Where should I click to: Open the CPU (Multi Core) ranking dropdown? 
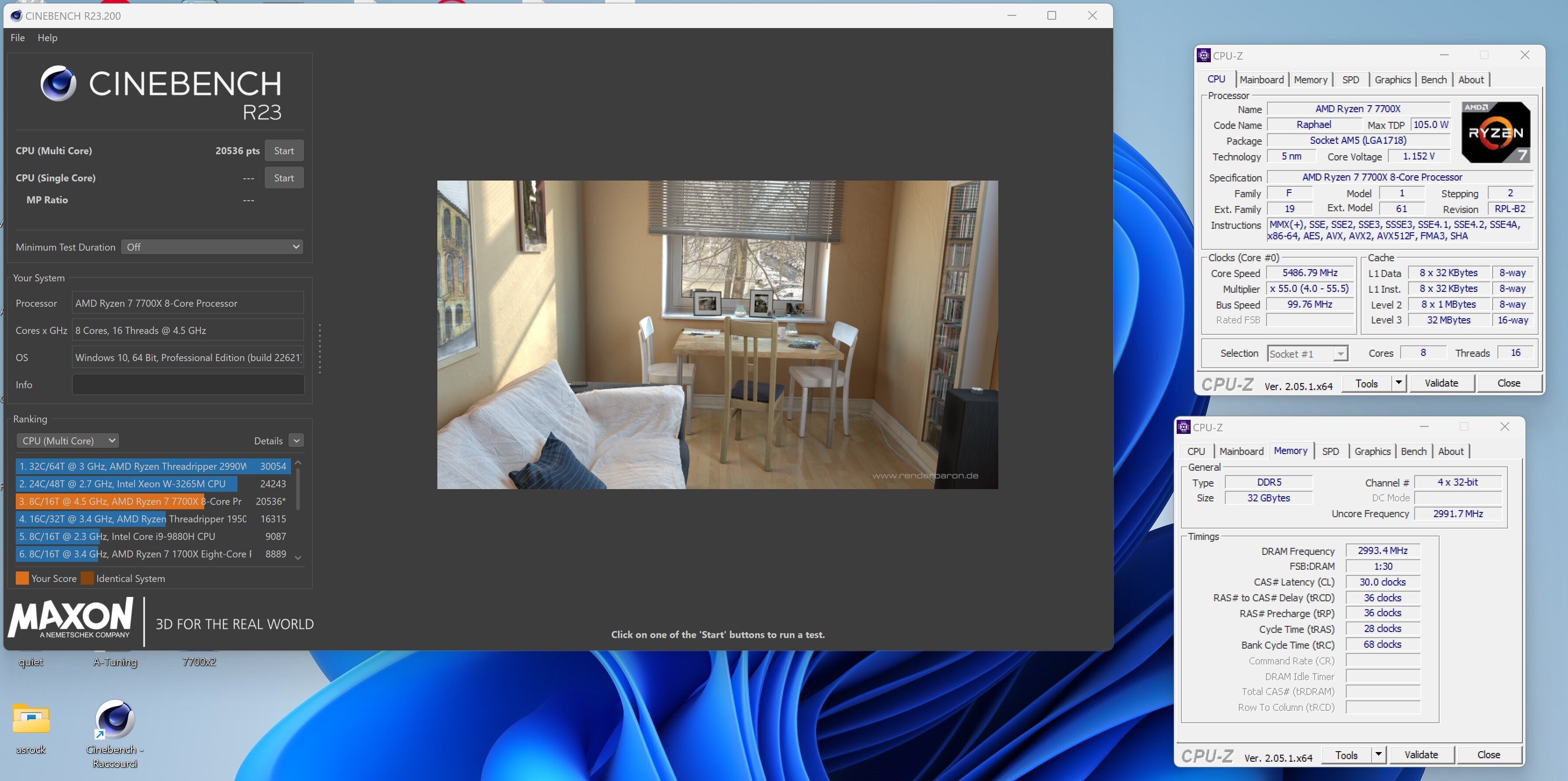click(x=67, y=441)
